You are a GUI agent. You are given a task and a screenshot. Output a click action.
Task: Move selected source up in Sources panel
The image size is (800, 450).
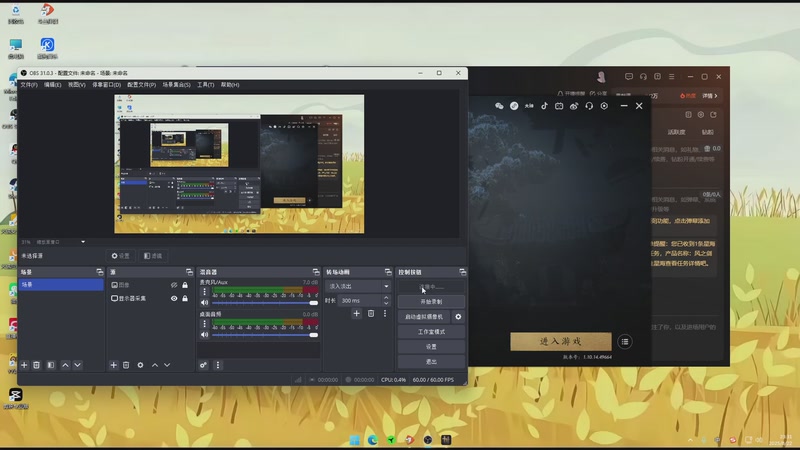tap(155, 365)
